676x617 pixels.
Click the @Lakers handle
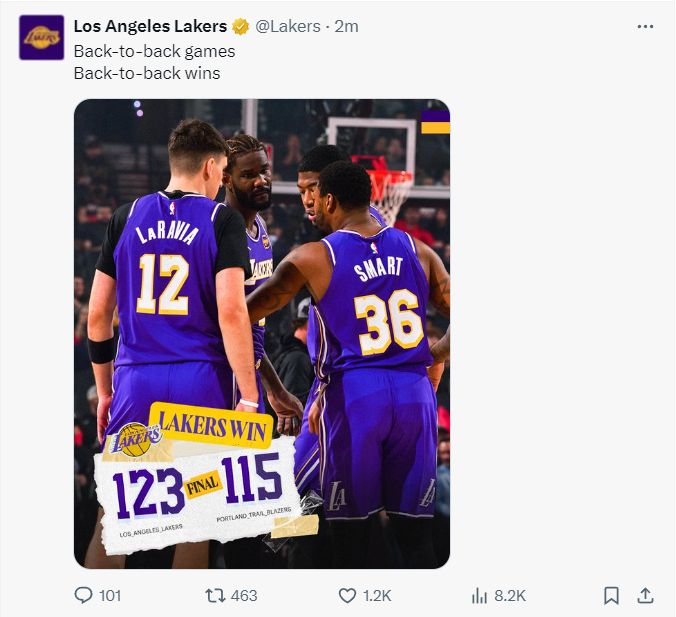290,27
